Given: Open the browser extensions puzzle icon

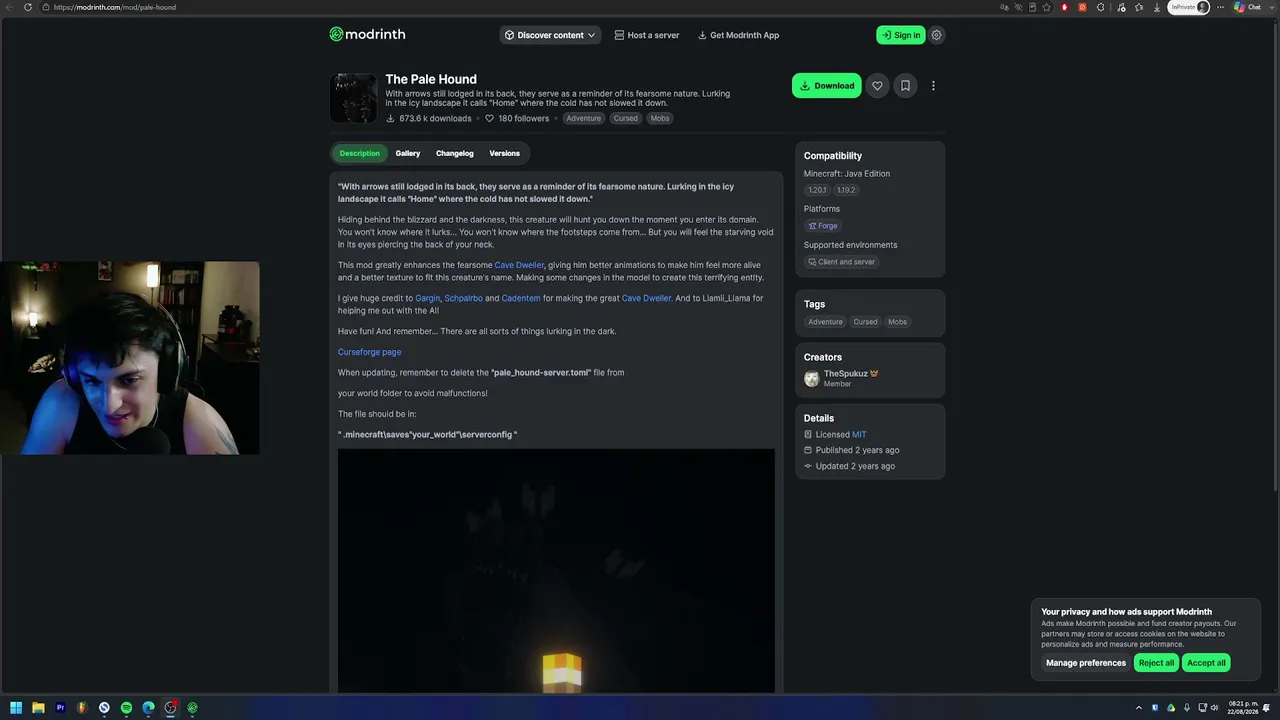Looking at the screenshot, I should point(1101,7).
